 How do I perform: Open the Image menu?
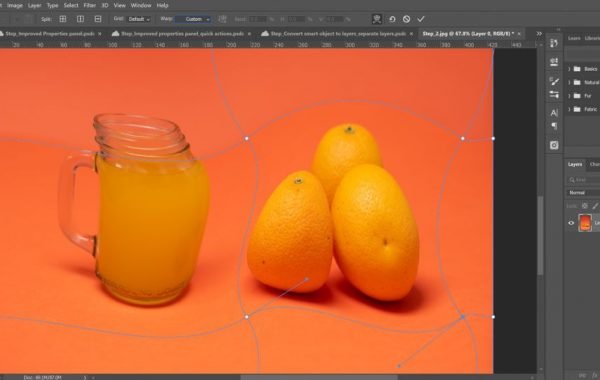coord(15,5)
